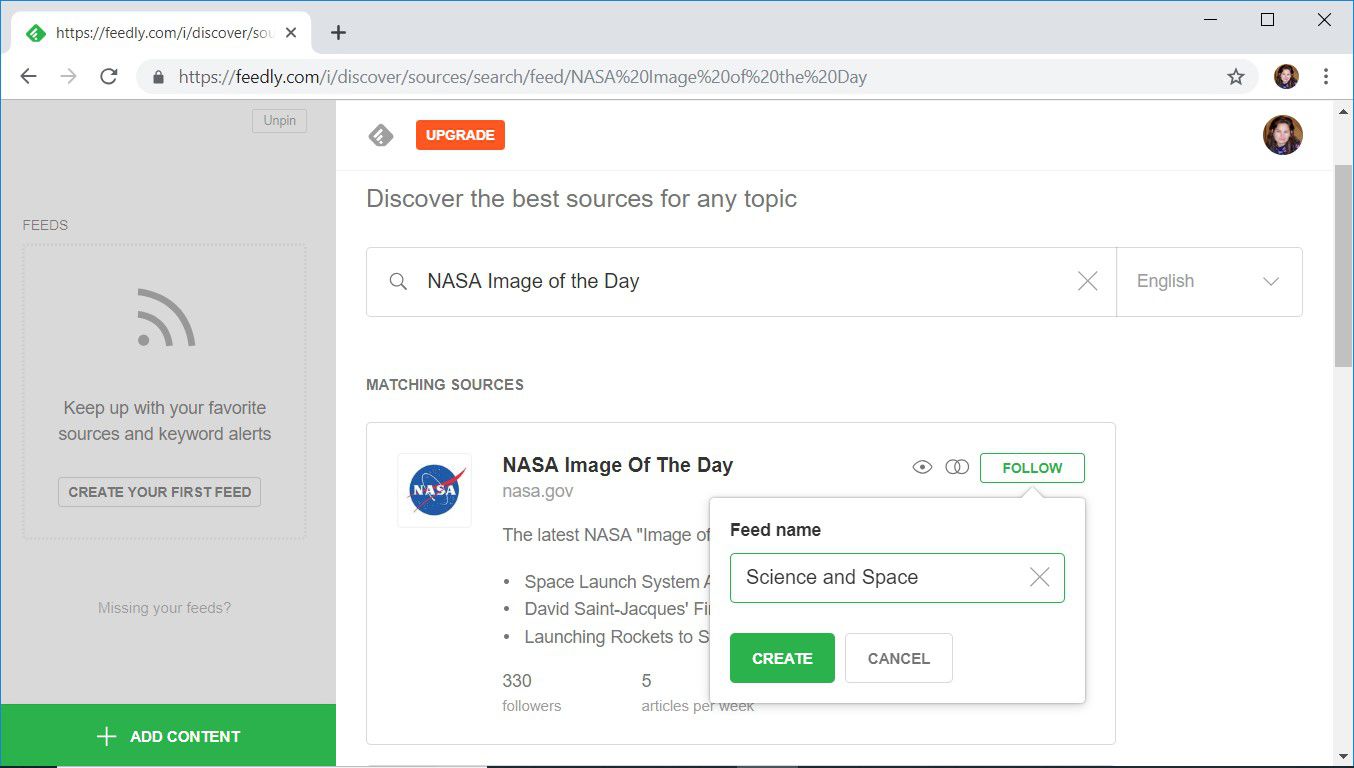Reload the page using the refresh icon
This screenshot has height=768, width=1354.
coord(109,77)
